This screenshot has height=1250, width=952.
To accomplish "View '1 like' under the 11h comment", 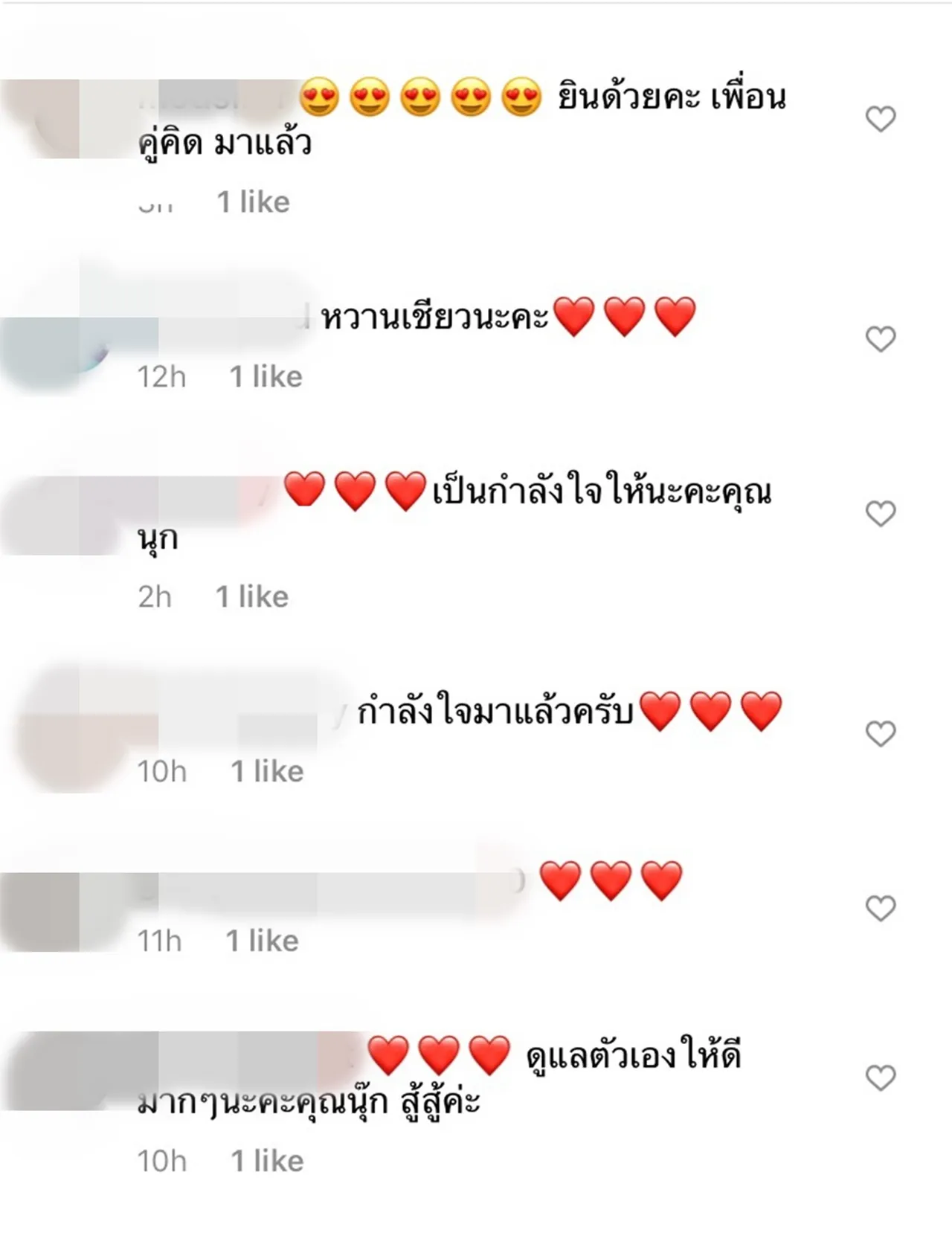I will coord(262,941).
